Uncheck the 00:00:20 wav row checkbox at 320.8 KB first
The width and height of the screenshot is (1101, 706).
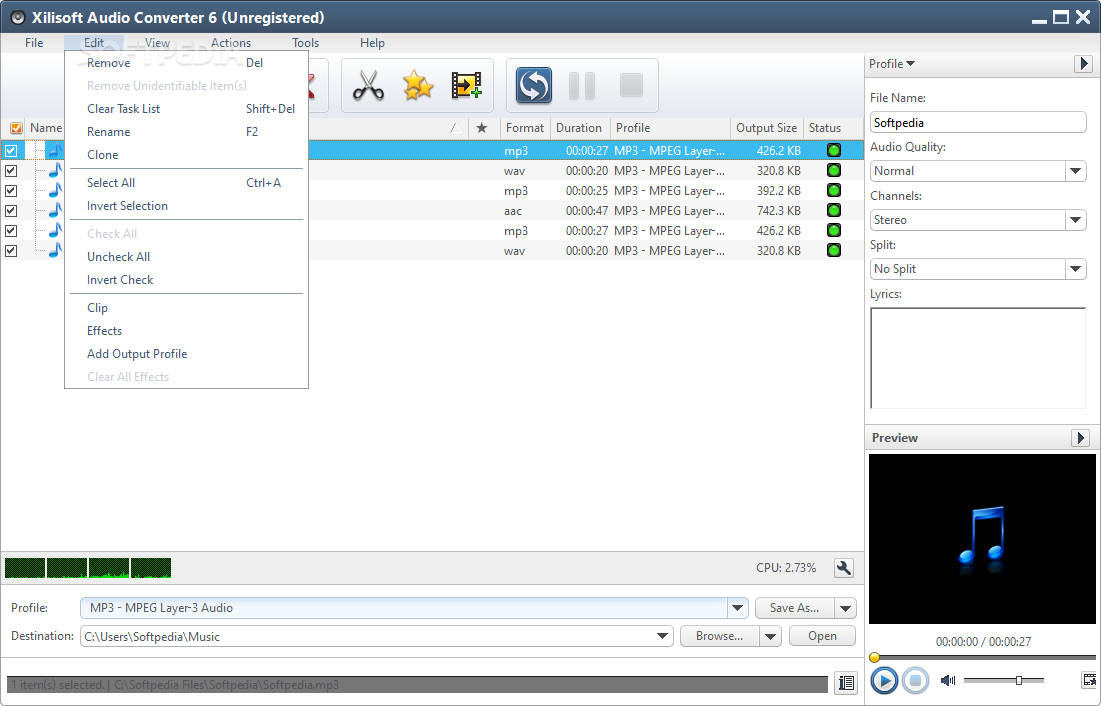[x=11, y=171]
